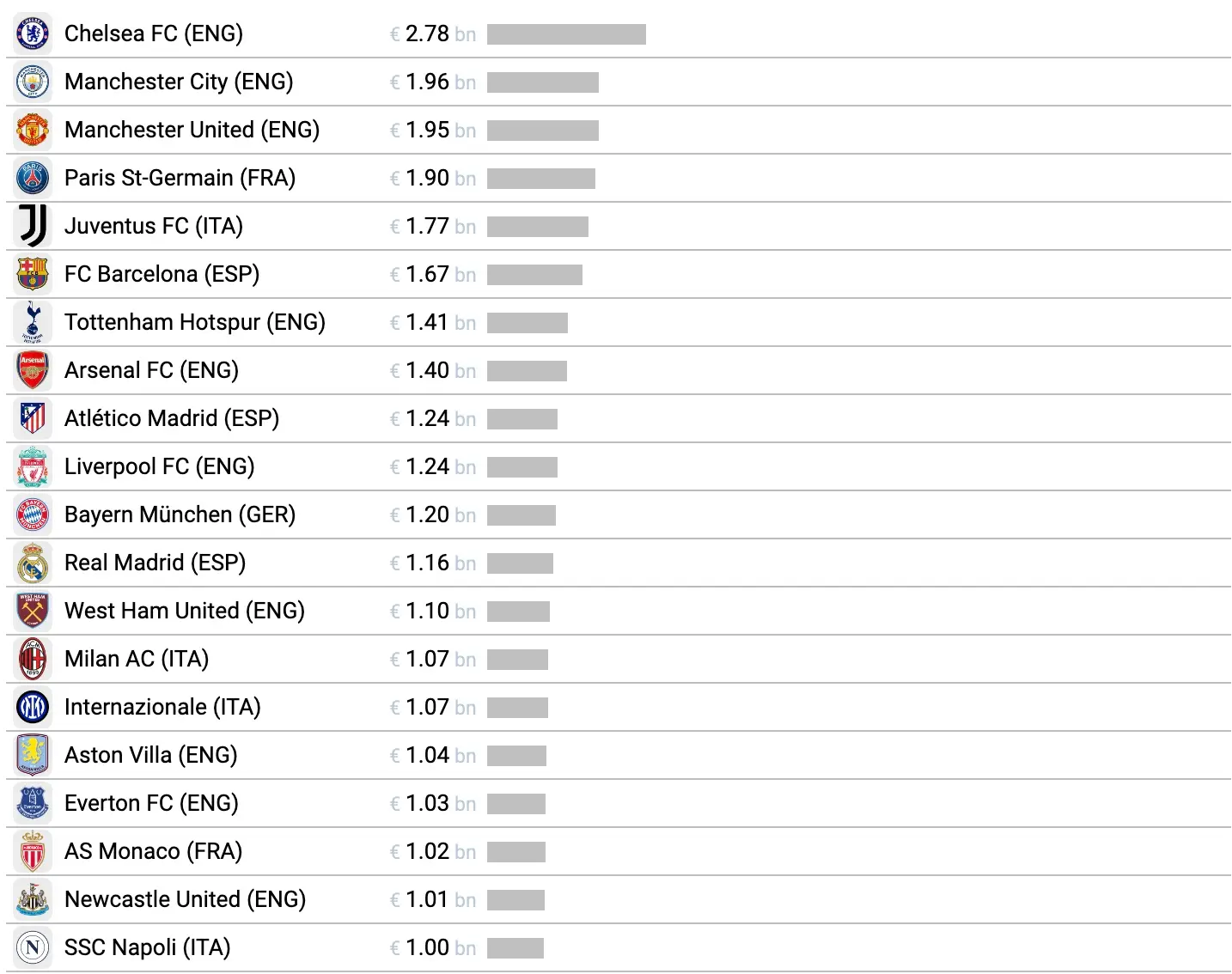Screen dimensions: 1232x974
Task: Click the Milan AC grey value bar
Action: 517,659
